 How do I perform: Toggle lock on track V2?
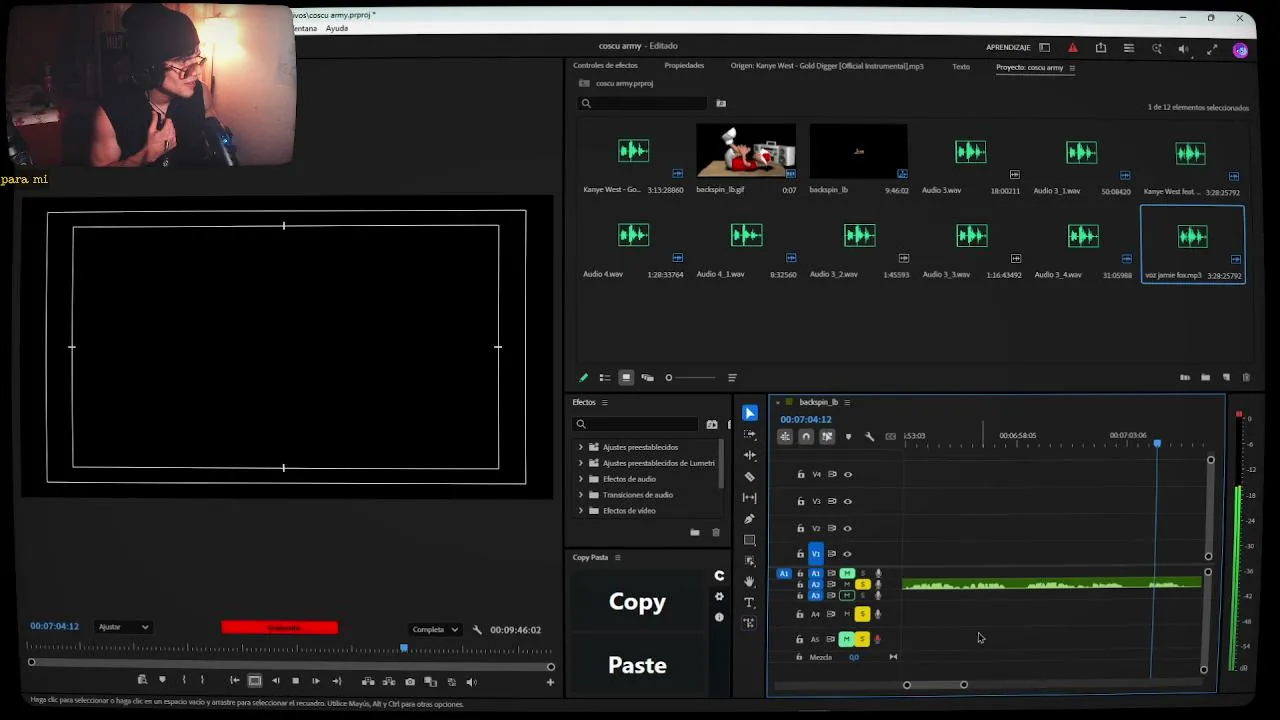tap(800, 528)
